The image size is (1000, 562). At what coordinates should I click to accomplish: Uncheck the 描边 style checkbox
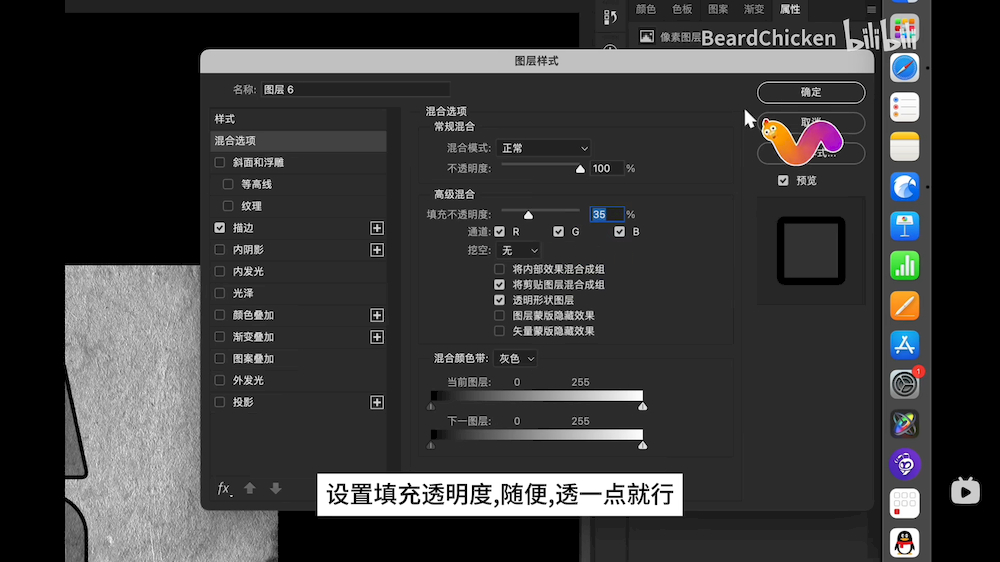coord(219,228)
